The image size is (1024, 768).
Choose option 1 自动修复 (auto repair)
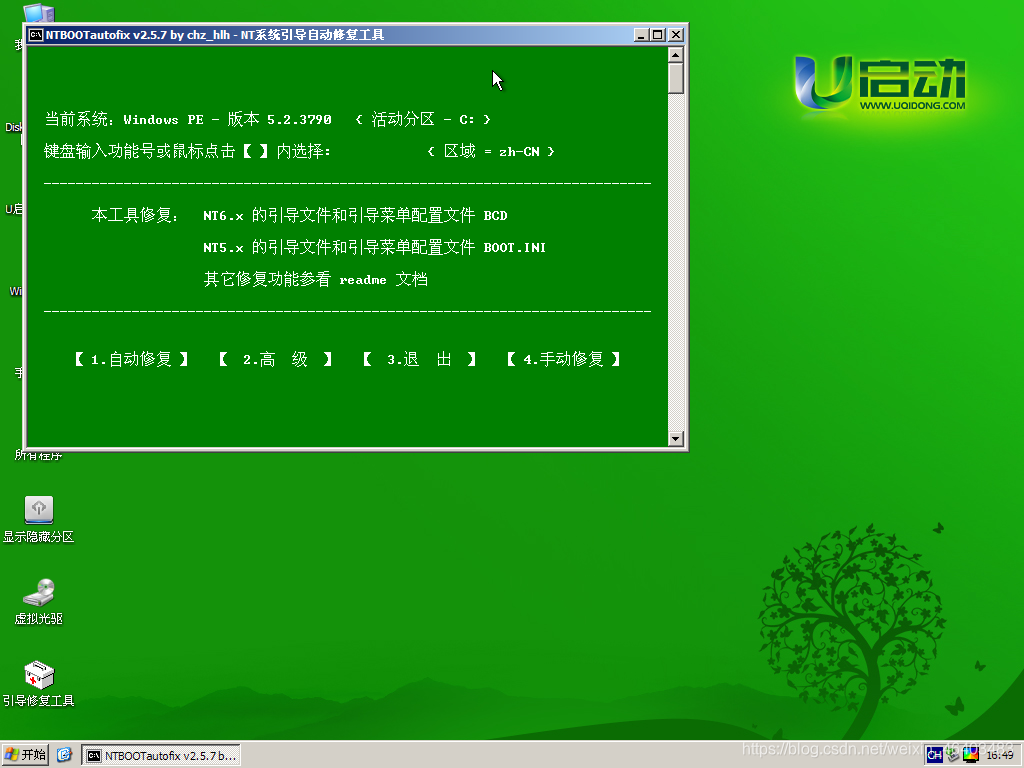click(x=131, y=359)
